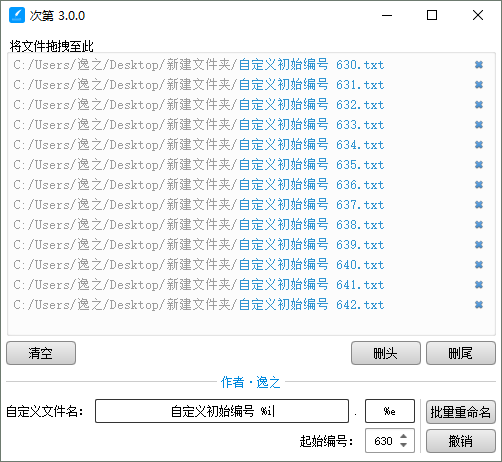Remove file 638.txt with its X icon
Viewport: 502px width, 462px height.
tap(479, 225)
